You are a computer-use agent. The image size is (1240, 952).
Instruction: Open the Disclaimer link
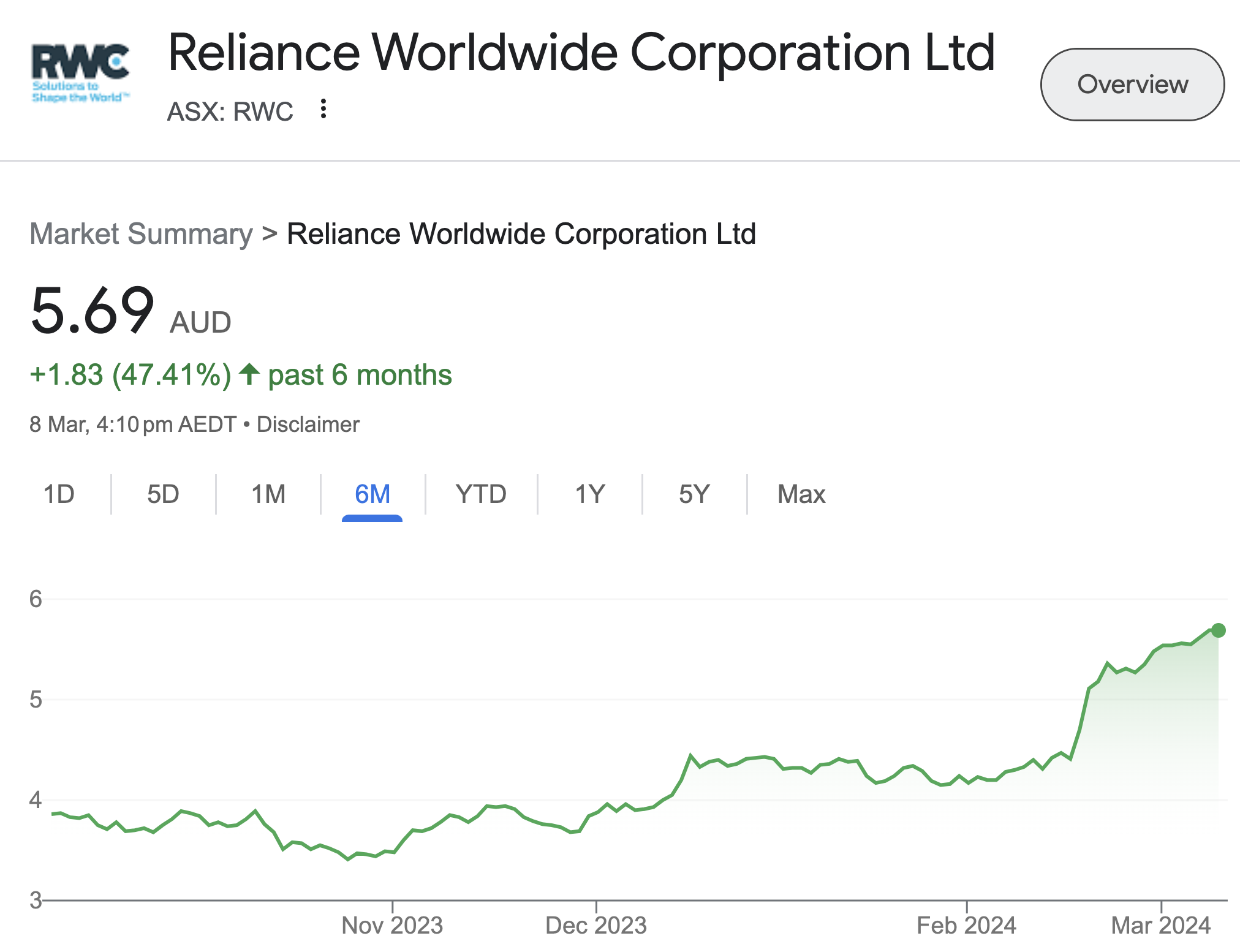[308, 425]
